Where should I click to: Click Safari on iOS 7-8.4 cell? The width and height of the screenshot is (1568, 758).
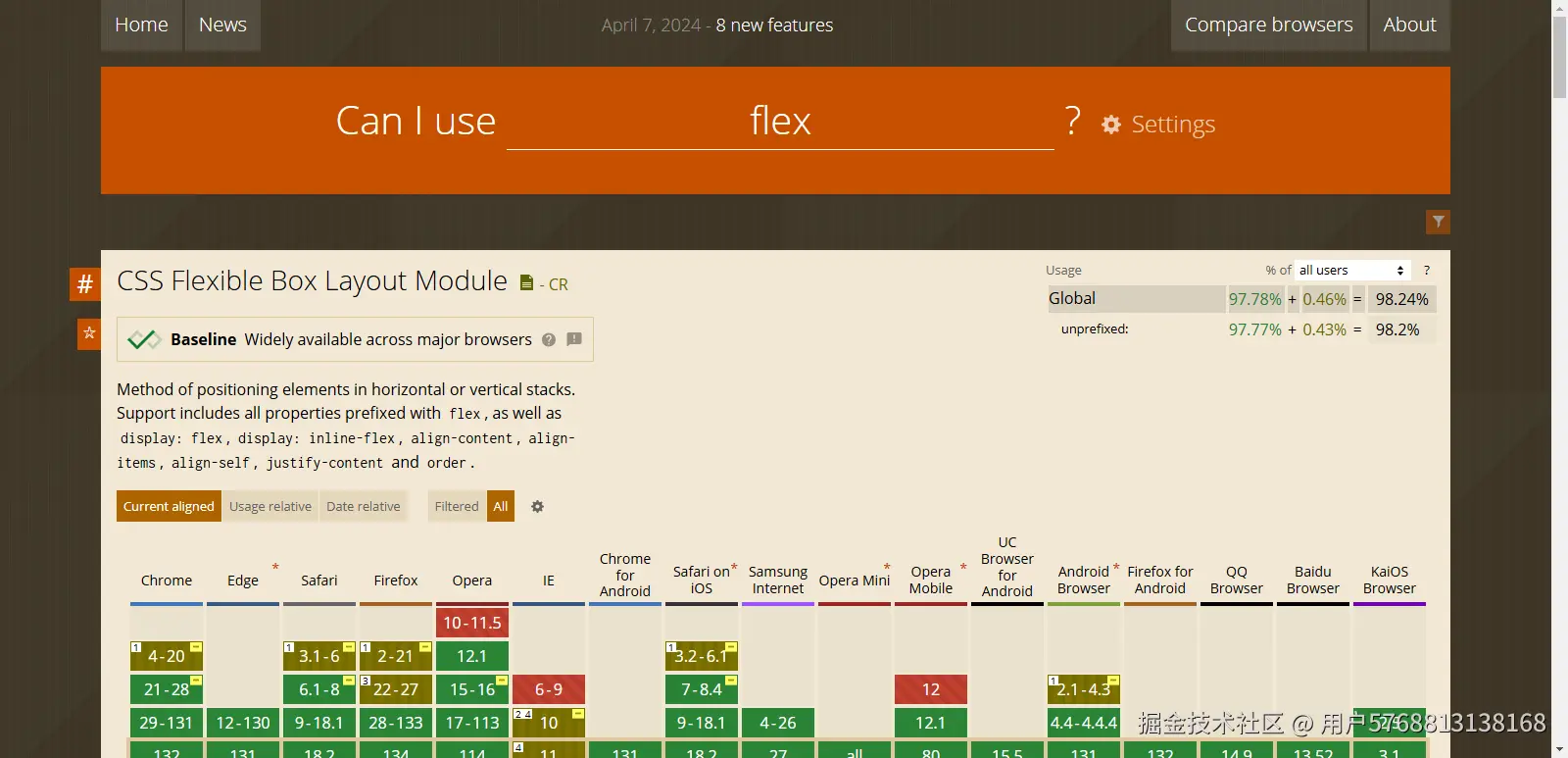tap(702, 689)
